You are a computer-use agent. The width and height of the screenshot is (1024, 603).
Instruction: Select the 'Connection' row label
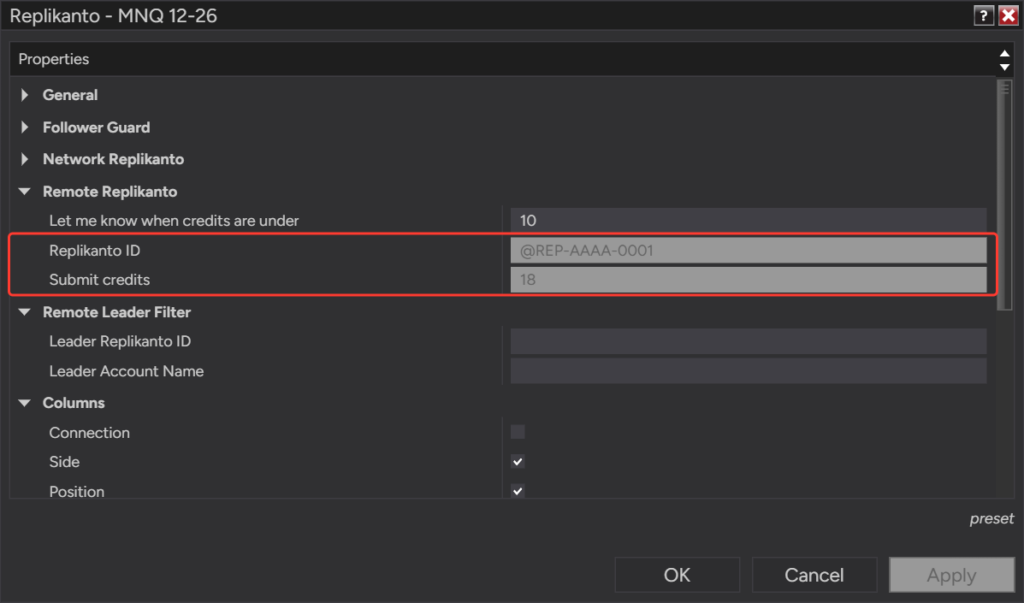coord(89,432)
